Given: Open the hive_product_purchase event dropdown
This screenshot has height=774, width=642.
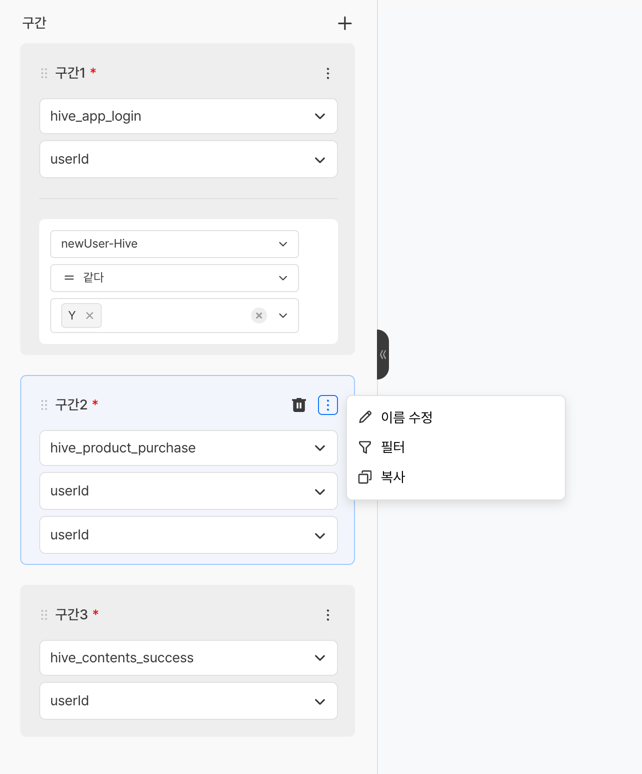Looking at the screenshot, I should click(x=188, y=448).
